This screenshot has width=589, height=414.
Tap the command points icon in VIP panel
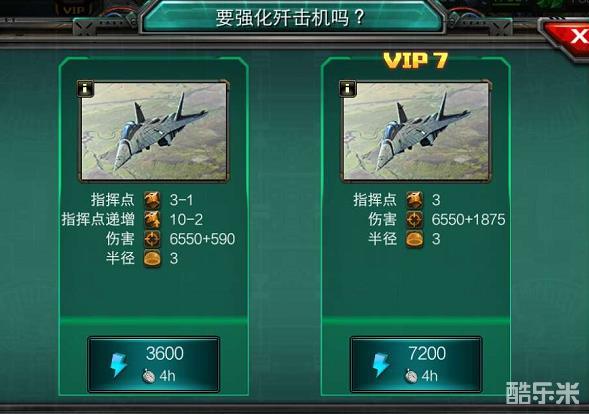coord(414,200)
